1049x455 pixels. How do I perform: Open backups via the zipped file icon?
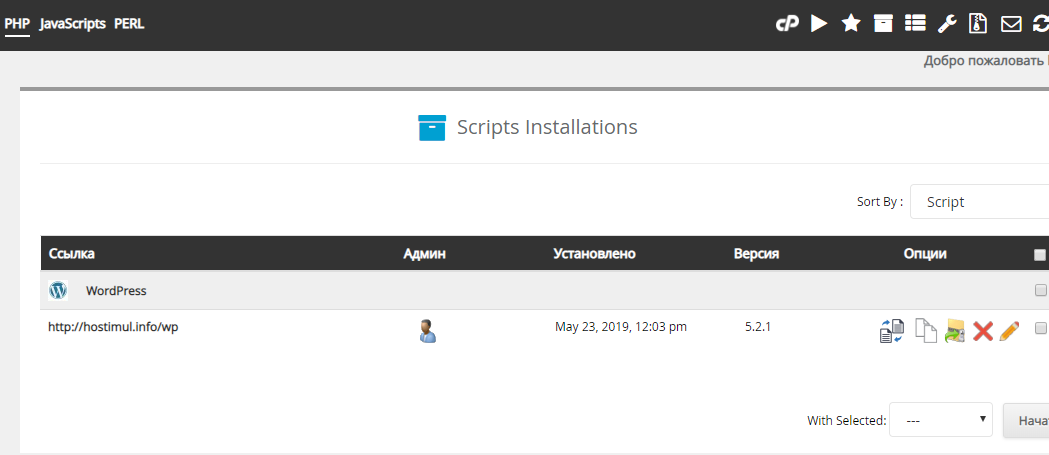tap(979, 24)
